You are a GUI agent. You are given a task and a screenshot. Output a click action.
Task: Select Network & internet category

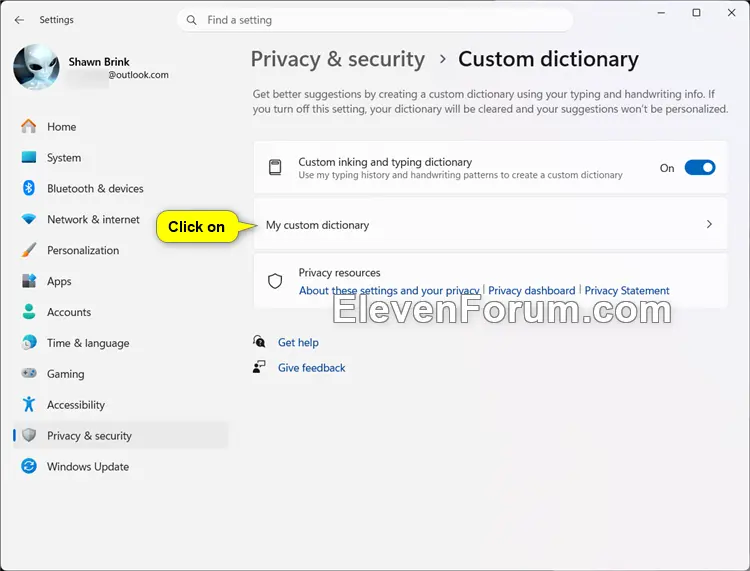(x=121, y=220)
